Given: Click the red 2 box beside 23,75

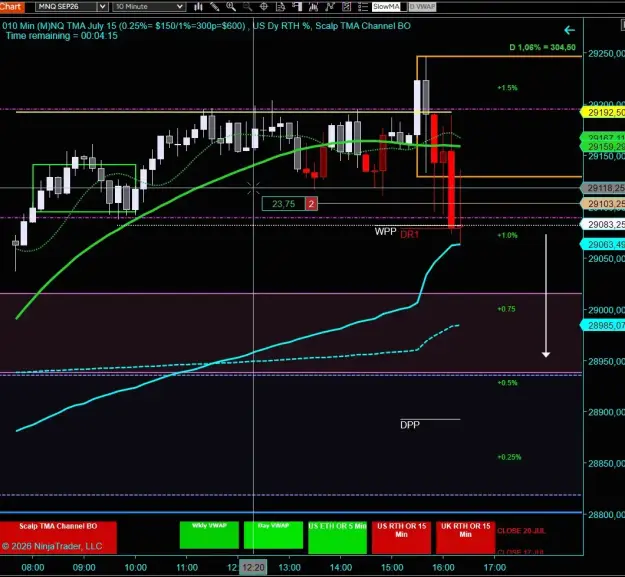Looking at the screenshot, I should [311, 204].
